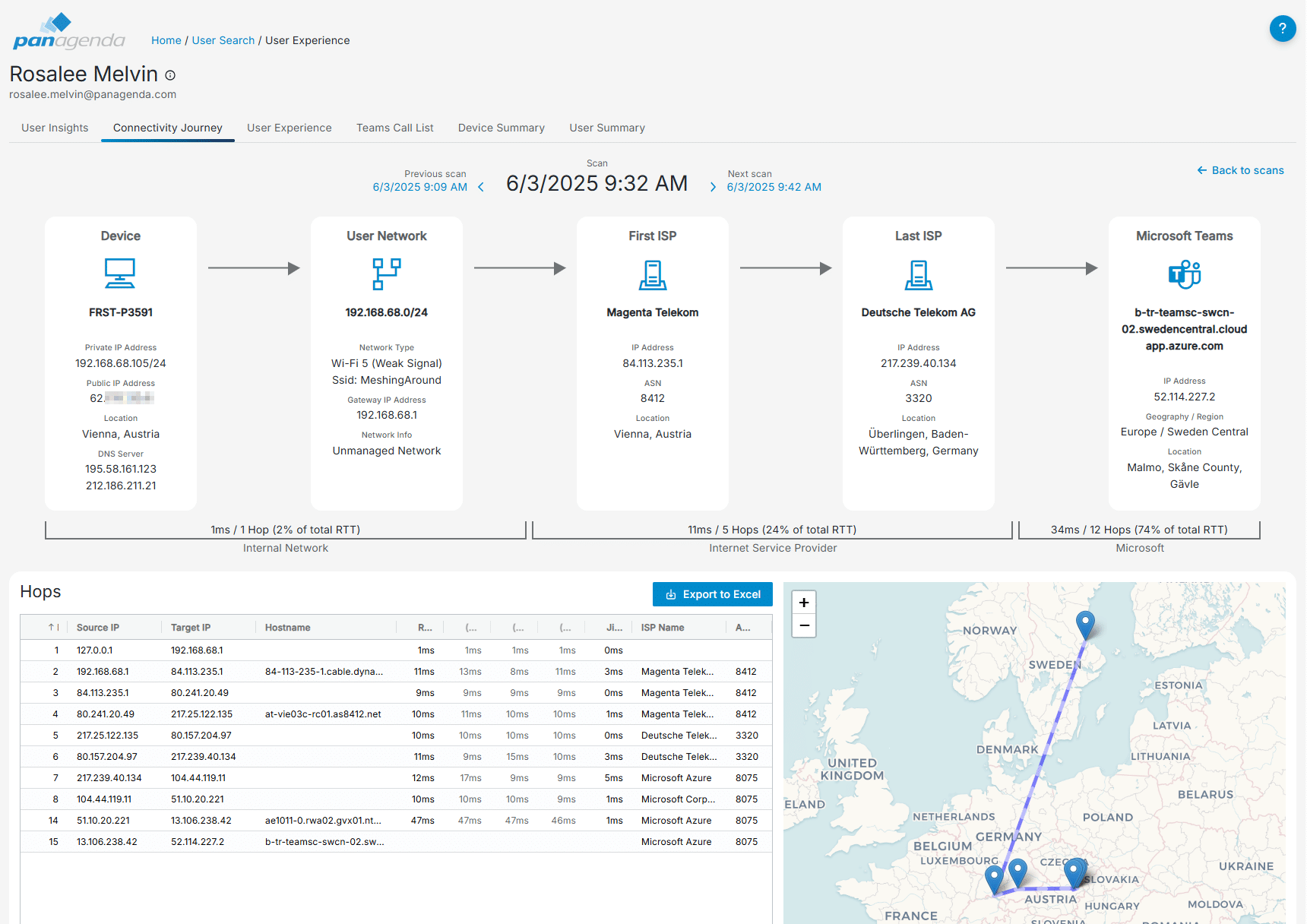
Task: Go to next scan with right chevron
Action: coord(713,187)
